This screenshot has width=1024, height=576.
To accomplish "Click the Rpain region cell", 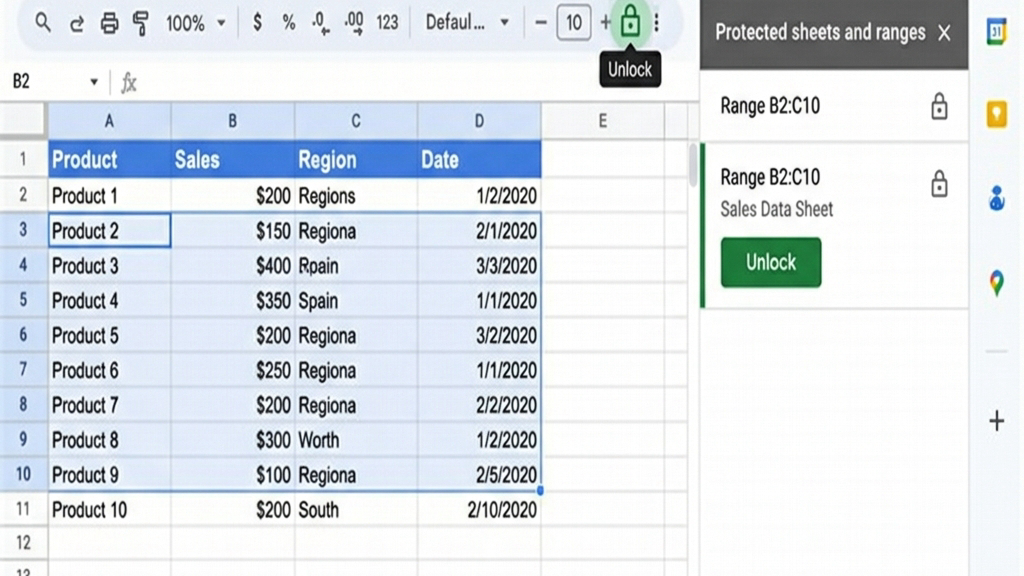I will pyautogui.click(x=356, y=266).
